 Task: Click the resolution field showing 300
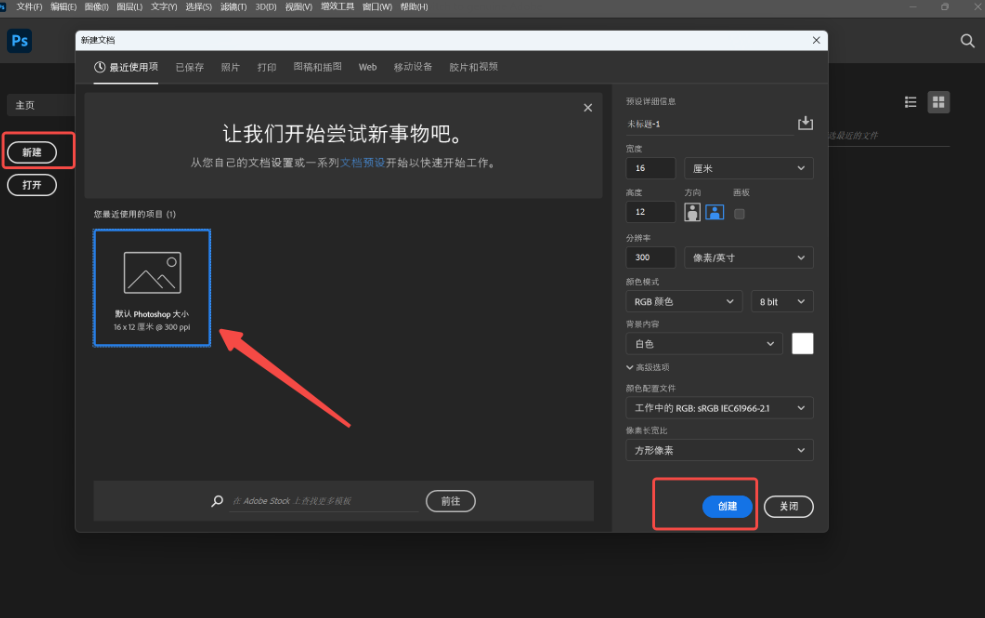click(650, 258)
